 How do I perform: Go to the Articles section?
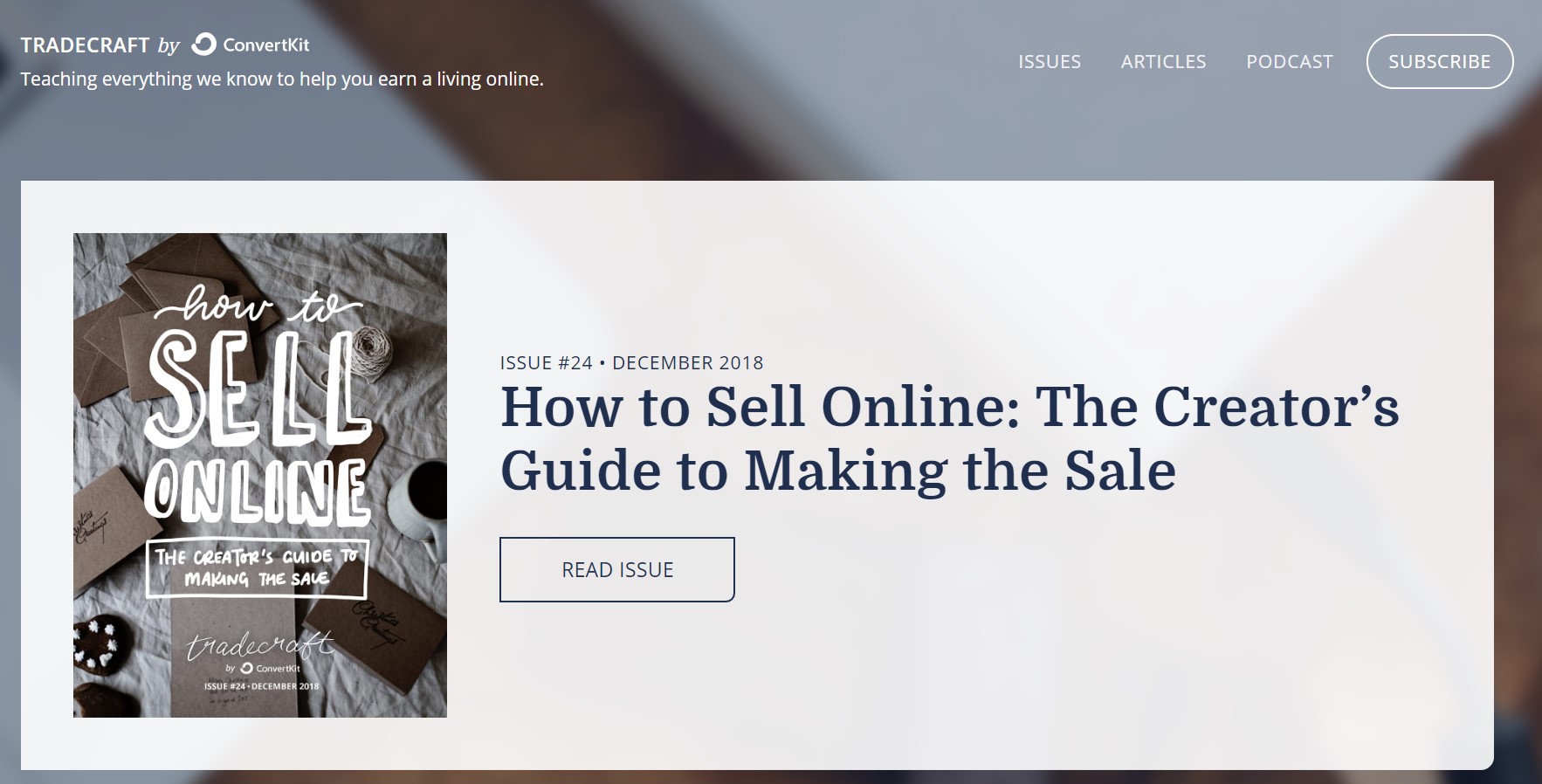1164,61
